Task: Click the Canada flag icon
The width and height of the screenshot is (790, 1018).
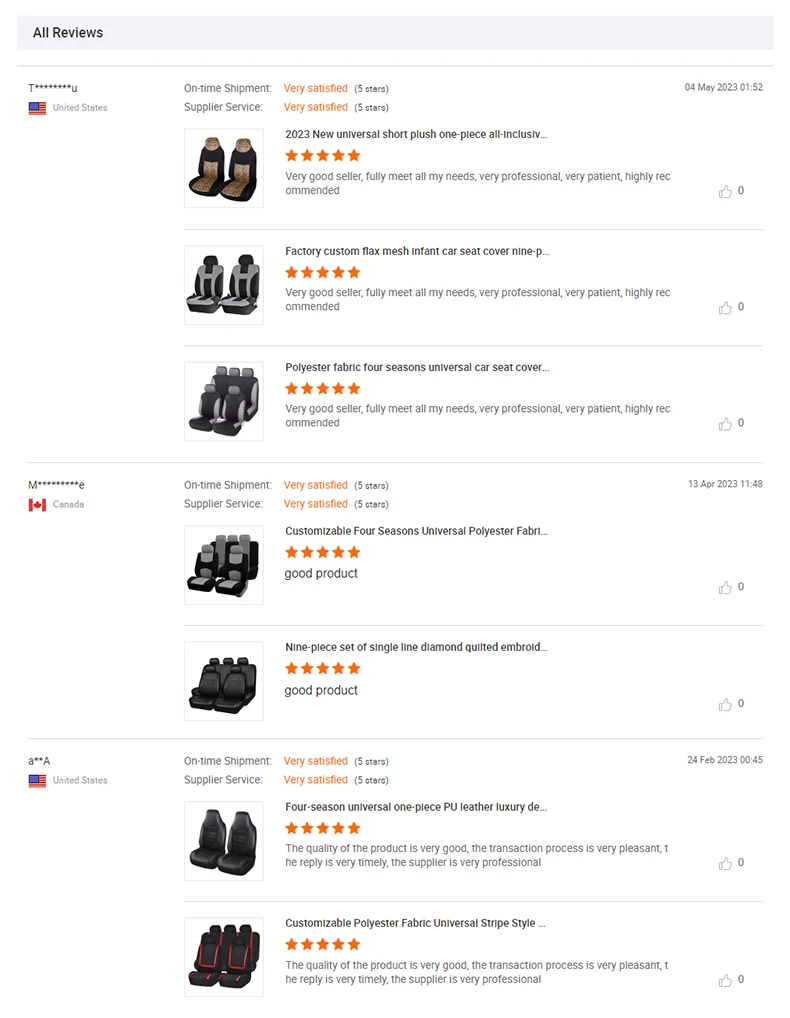Action: click(x=37, y=505)
